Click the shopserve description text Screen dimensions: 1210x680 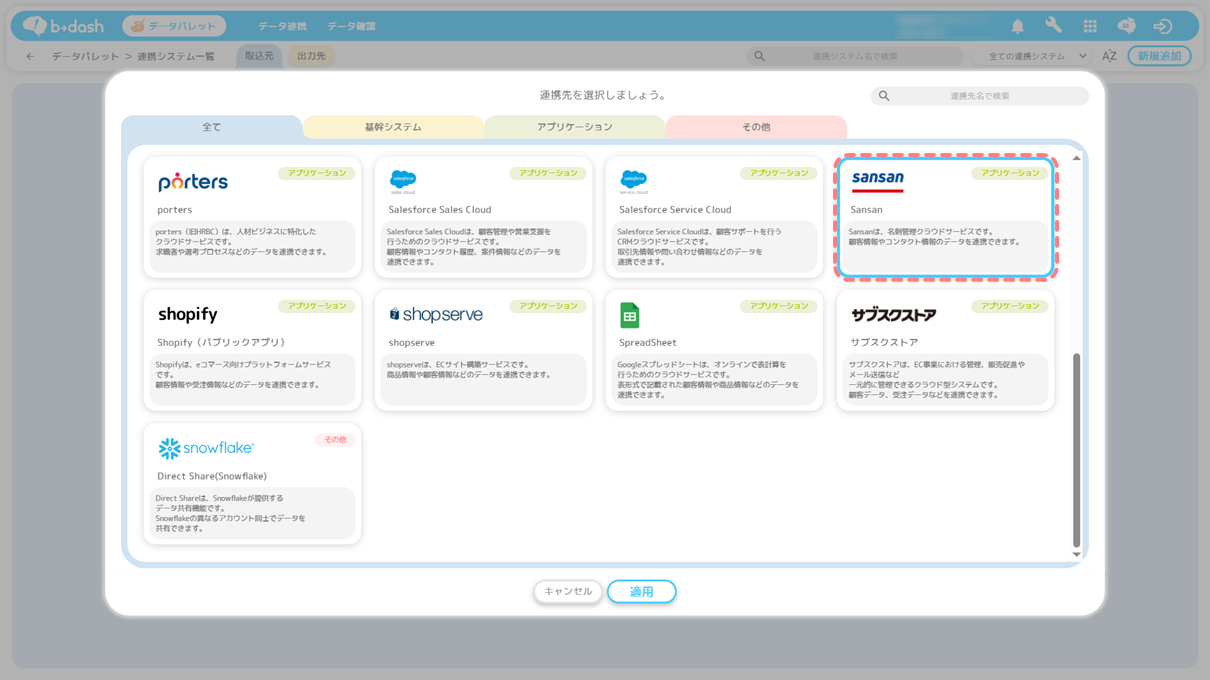(469, 370)
